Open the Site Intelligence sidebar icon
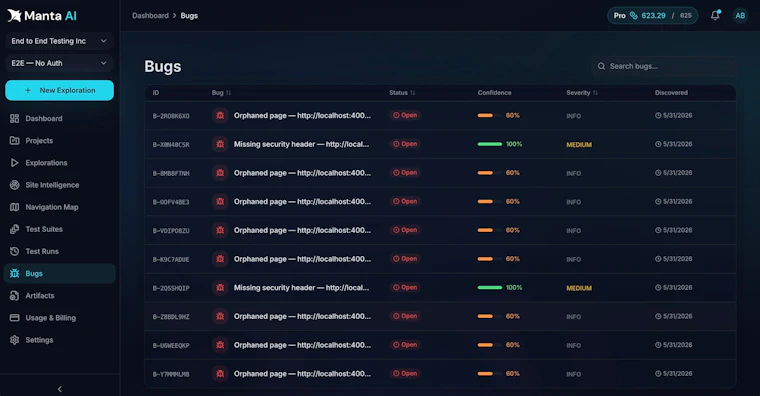 (15, 185)
